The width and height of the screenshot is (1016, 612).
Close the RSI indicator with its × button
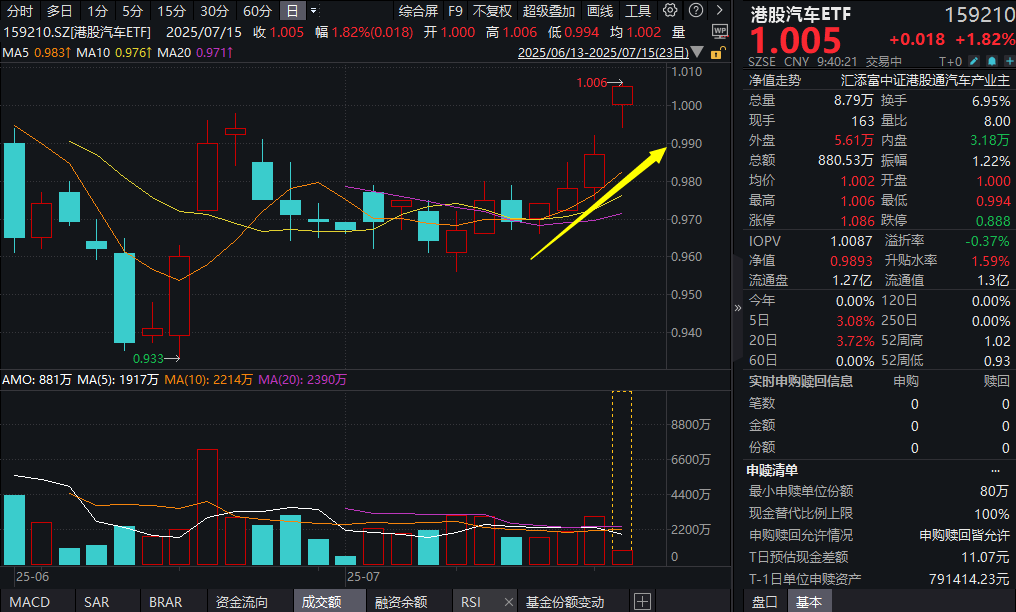click(x=507, y=601)
